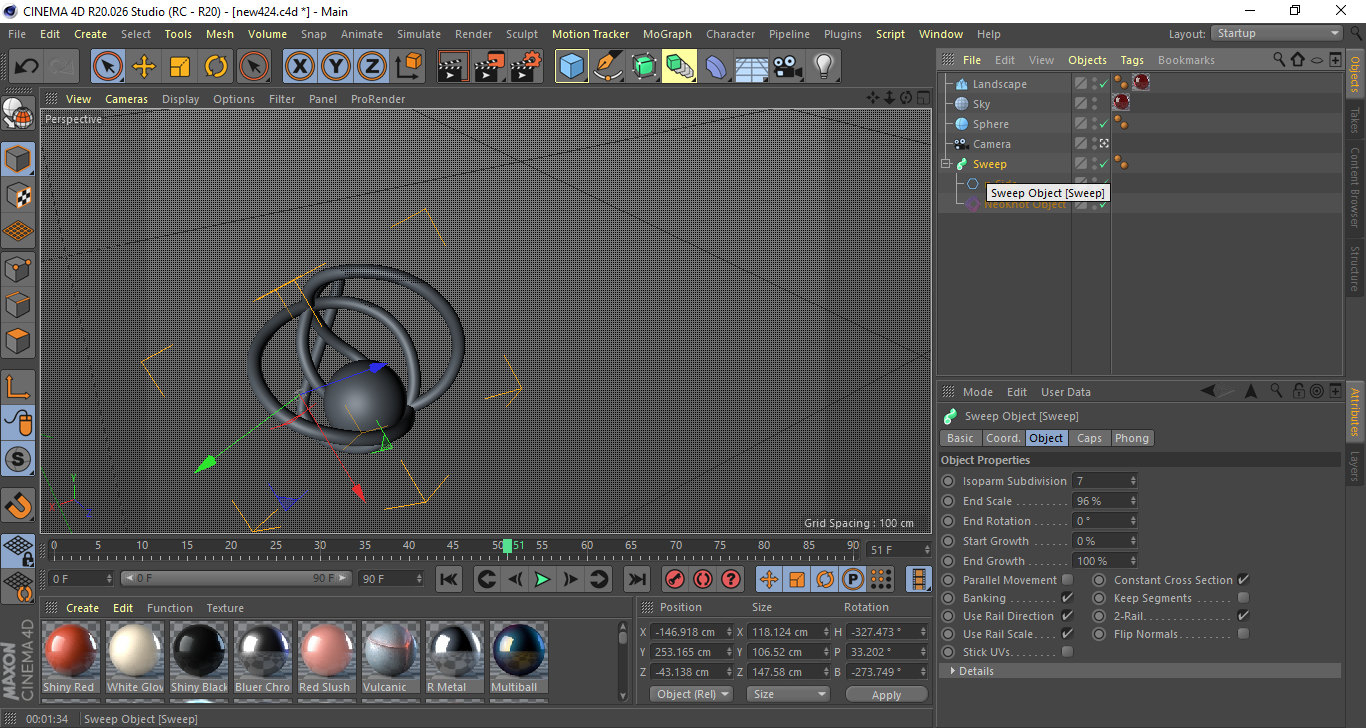Toggle 2-Rail checkbox
Screen dimensions: 1366x728
pos(1243,616)
